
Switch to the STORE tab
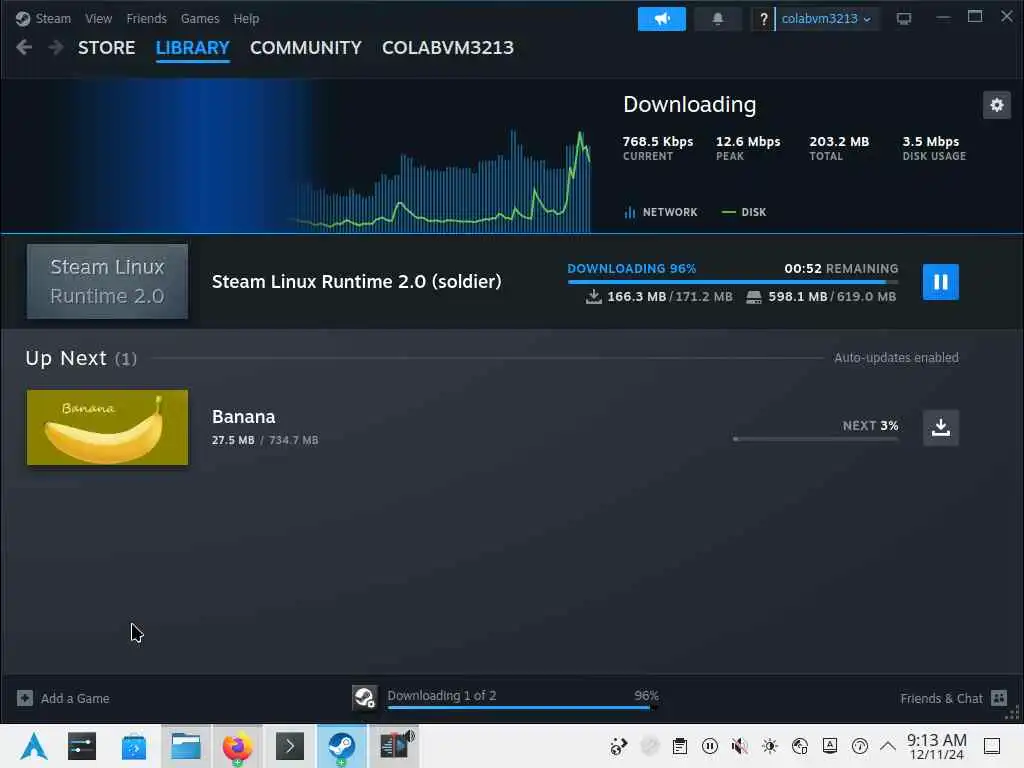pyautogui.click(x=106, y=48)
